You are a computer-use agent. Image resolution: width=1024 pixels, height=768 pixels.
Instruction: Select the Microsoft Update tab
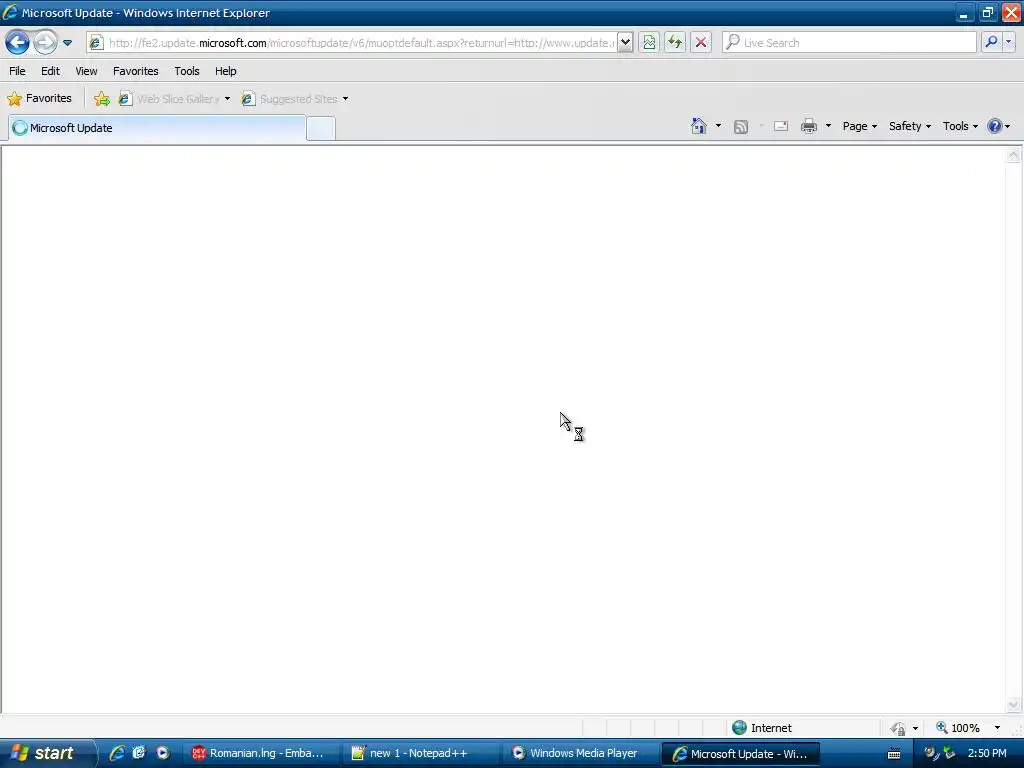(x=157, y=128)
